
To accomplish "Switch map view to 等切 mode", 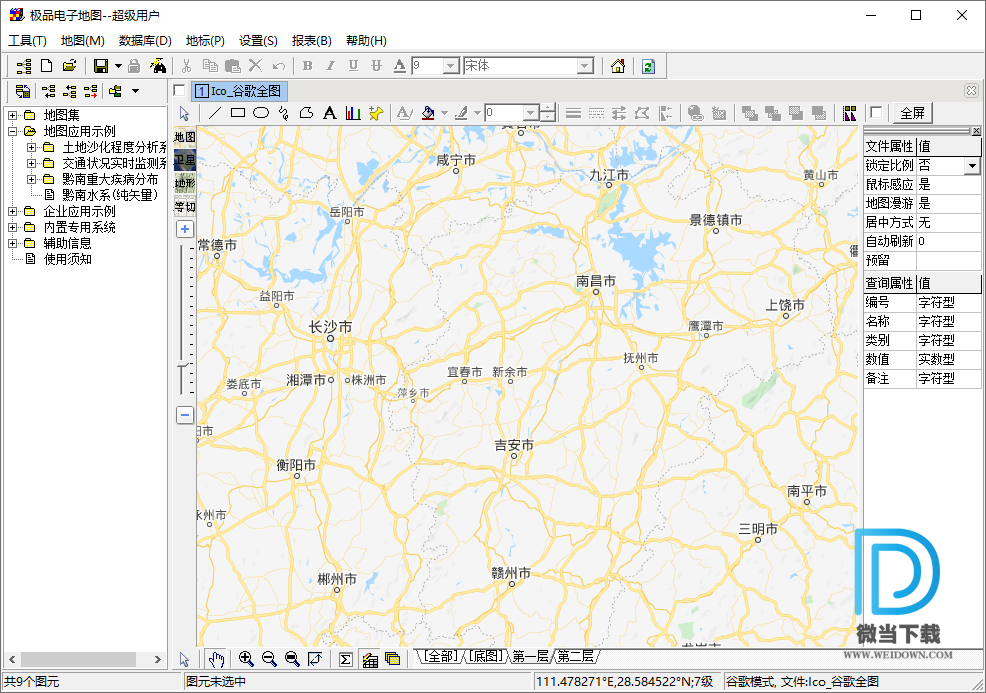I will 185,206.
